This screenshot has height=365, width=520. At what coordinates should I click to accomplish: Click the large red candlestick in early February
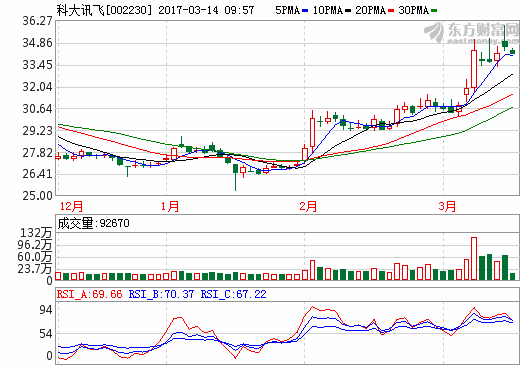point(312,132)
